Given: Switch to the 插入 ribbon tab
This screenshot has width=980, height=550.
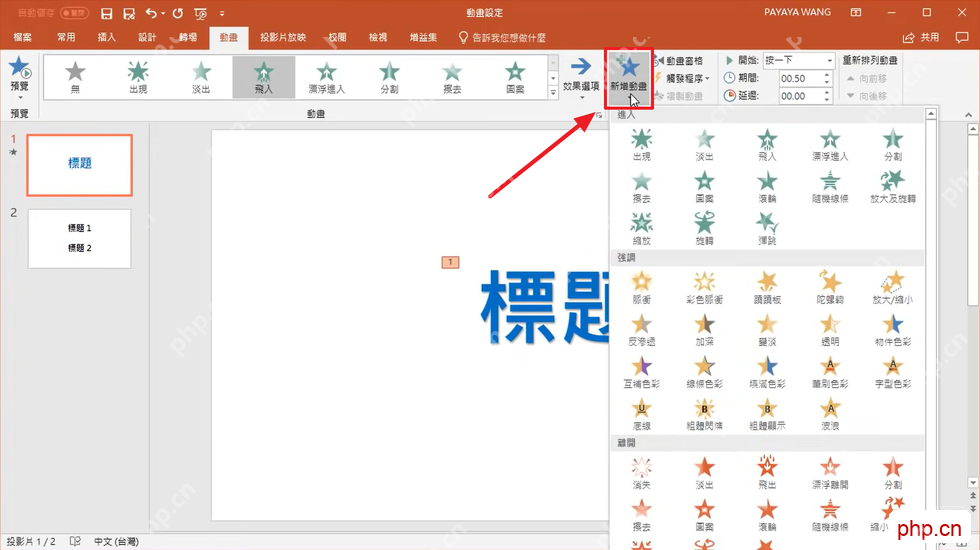Looking at the screenshot, I should coord(107,38).
